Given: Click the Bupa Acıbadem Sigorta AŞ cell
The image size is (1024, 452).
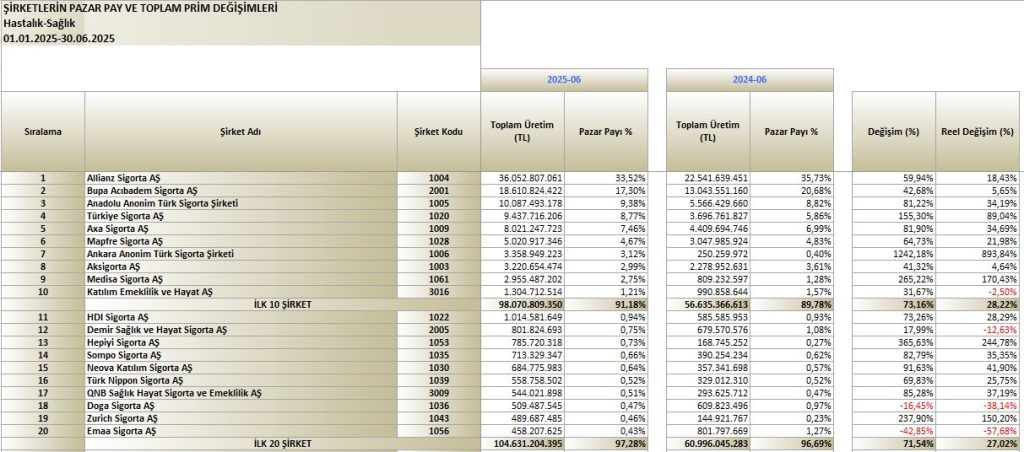Looking at the screenshot, I should (x=241, y=191).
